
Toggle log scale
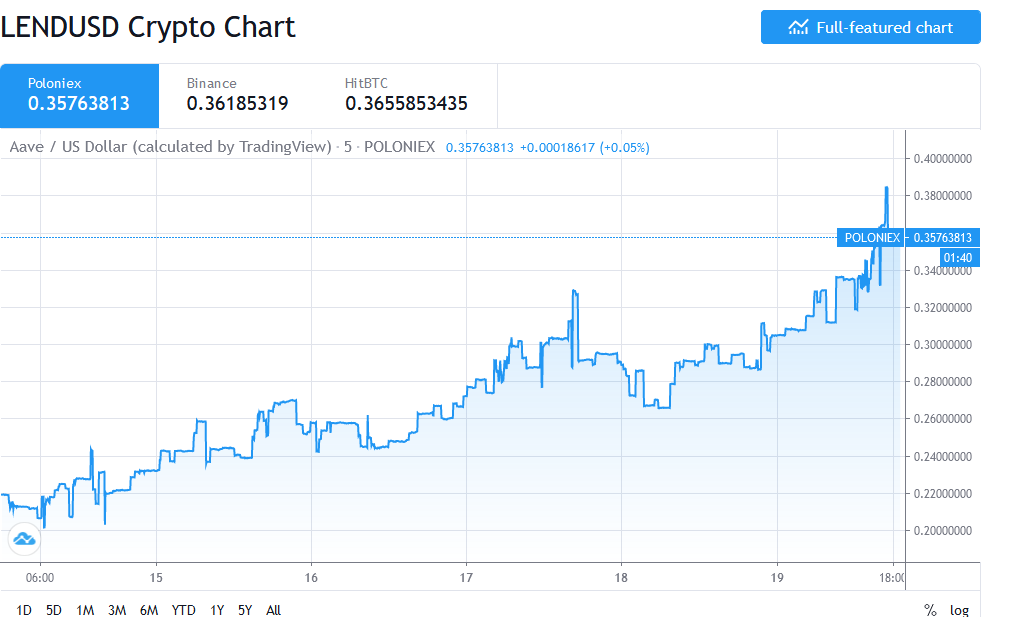(959, 610)
